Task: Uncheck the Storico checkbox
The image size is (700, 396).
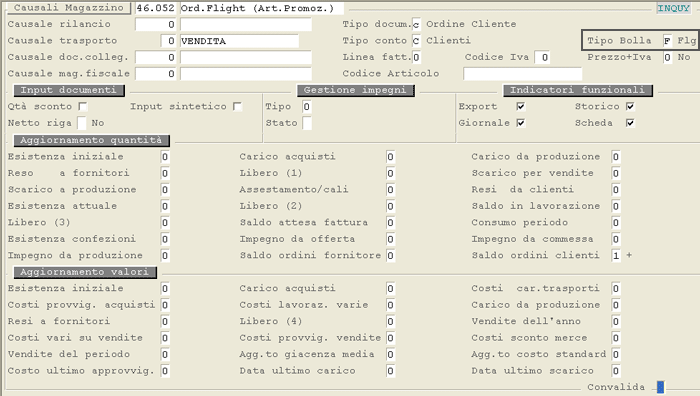Action: pyautogui.click(x=630, y=106)
